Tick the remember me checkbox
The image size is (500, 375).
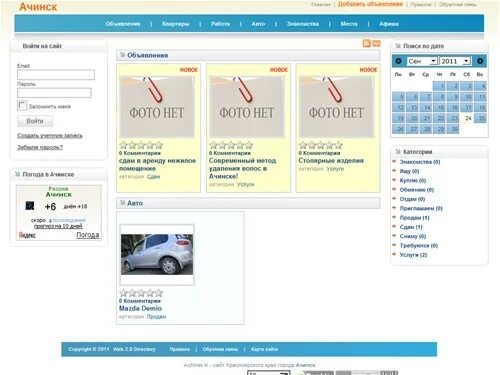click(22, 106)
